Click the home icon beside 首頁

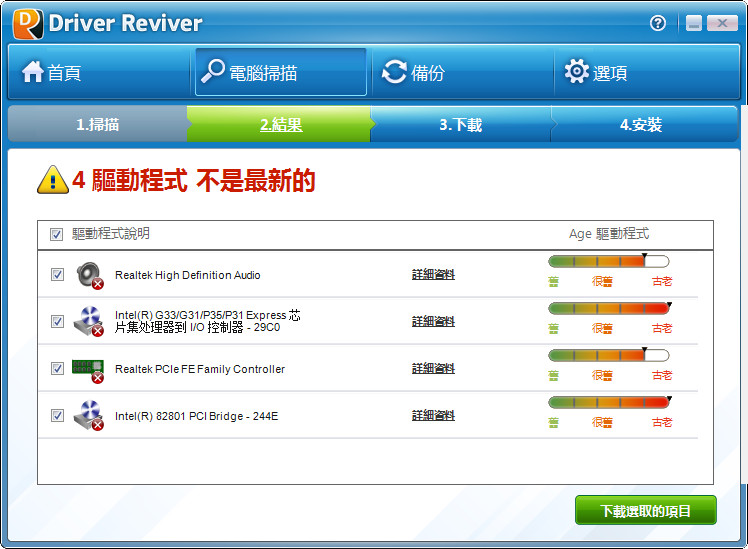coord(32,72)
